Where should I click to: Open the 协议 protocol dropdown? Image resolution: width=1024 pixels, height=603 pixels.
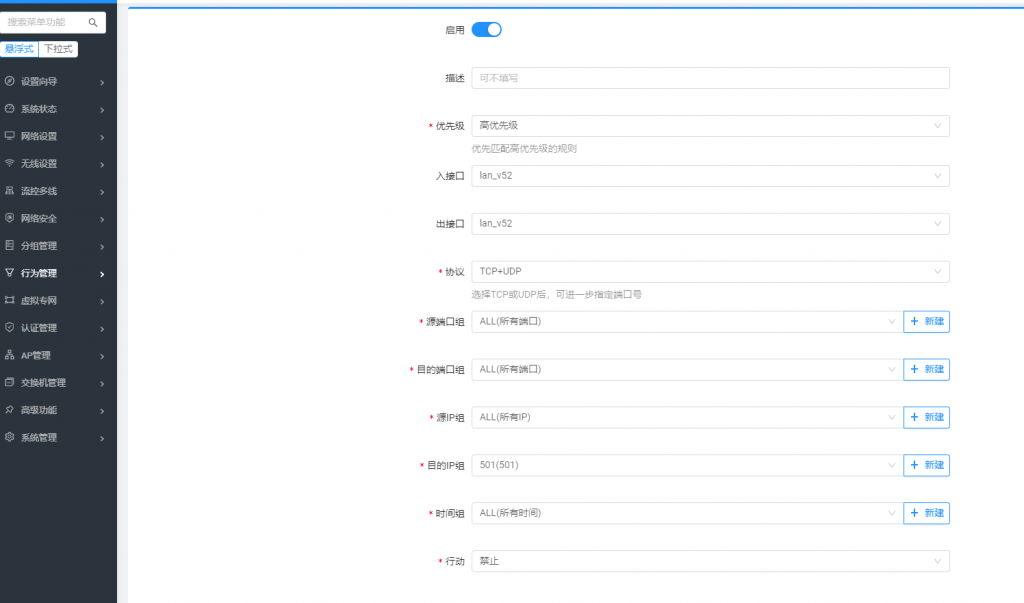[x=711, y=272]
